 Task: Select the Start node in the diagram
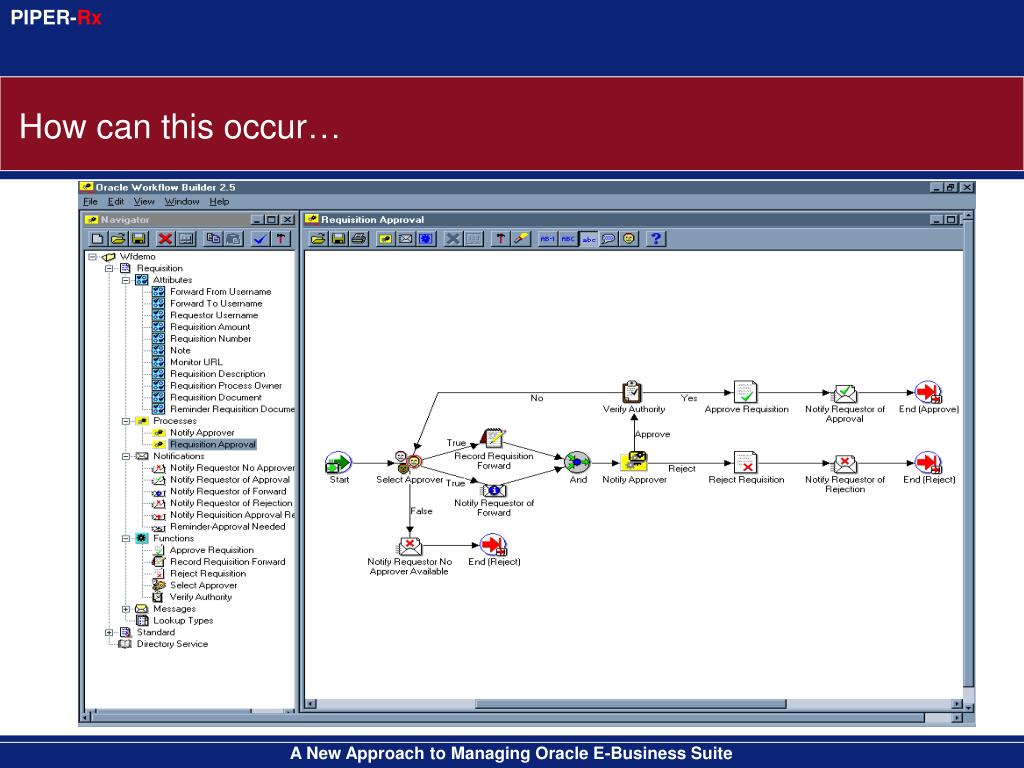coord(338,463)
